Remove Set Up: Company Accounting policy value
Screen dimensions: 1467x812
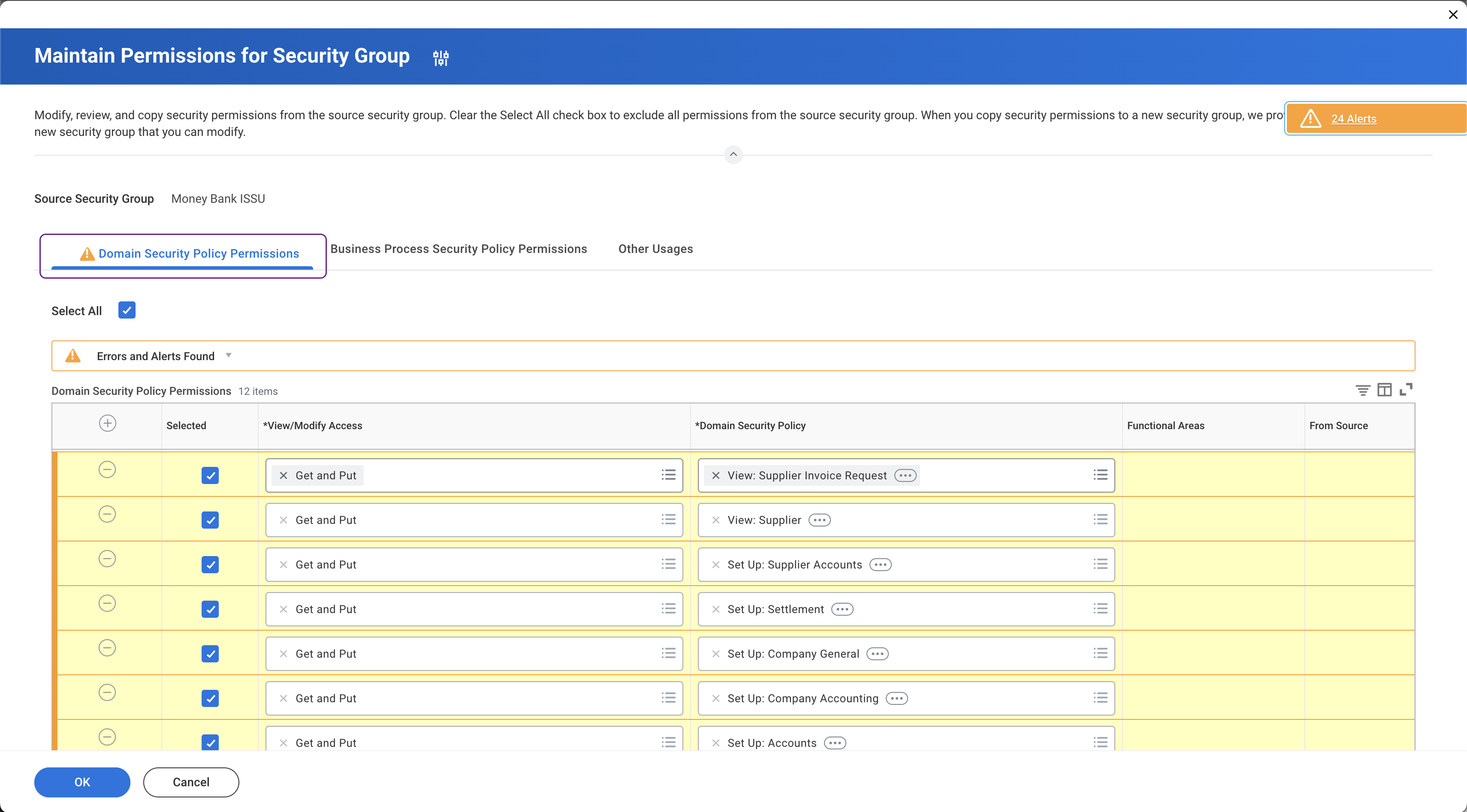[x=716, y=698]
